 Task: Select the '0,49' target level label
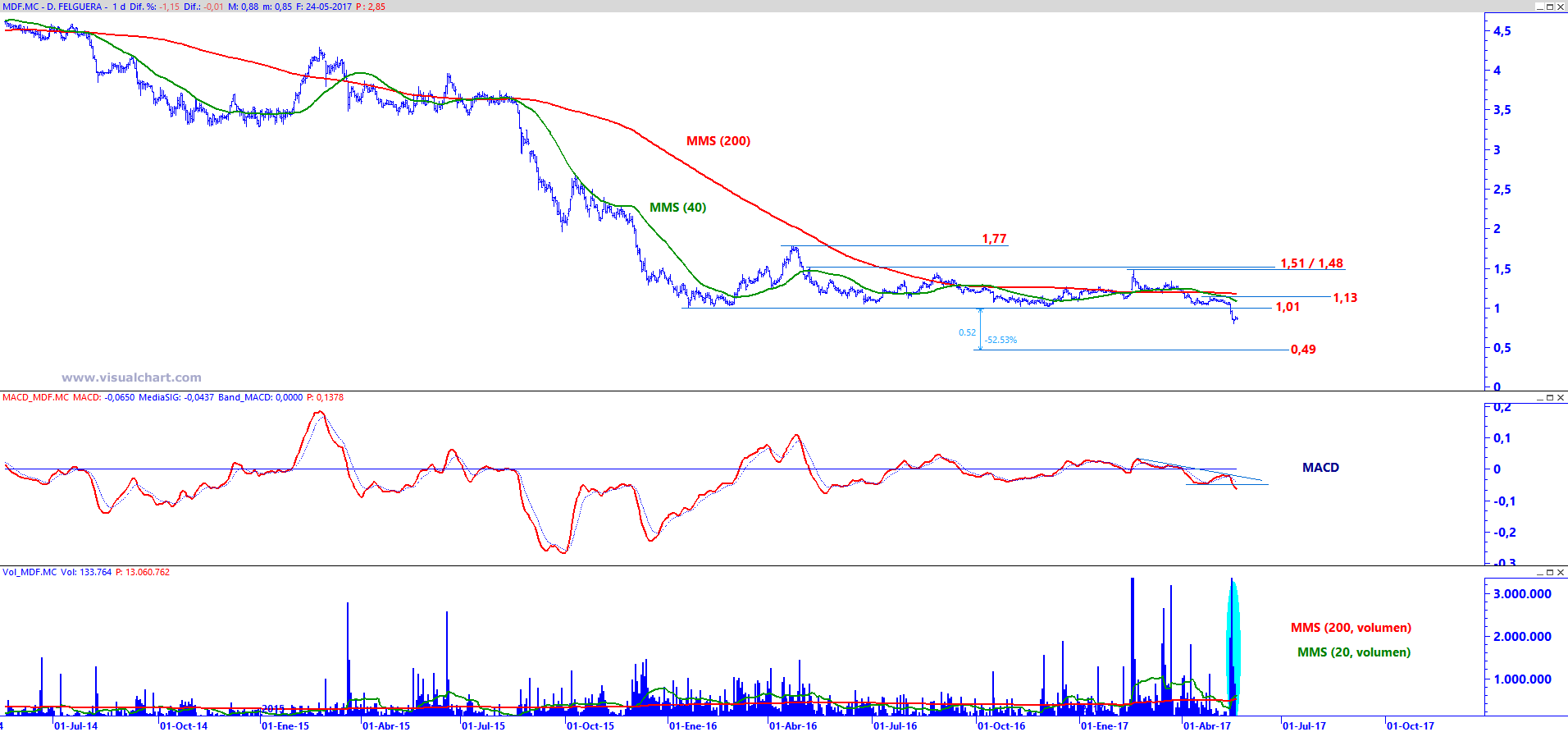[1303, 350]
